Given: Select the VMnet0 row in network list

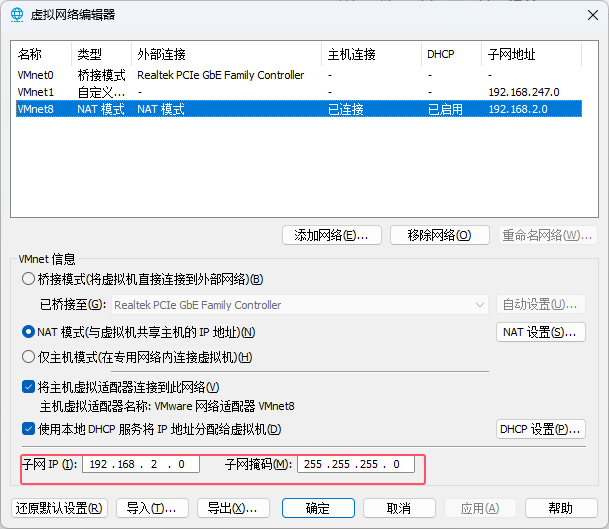Looking at the screenshot, I should pyautogui.click(x=36, y=75).
